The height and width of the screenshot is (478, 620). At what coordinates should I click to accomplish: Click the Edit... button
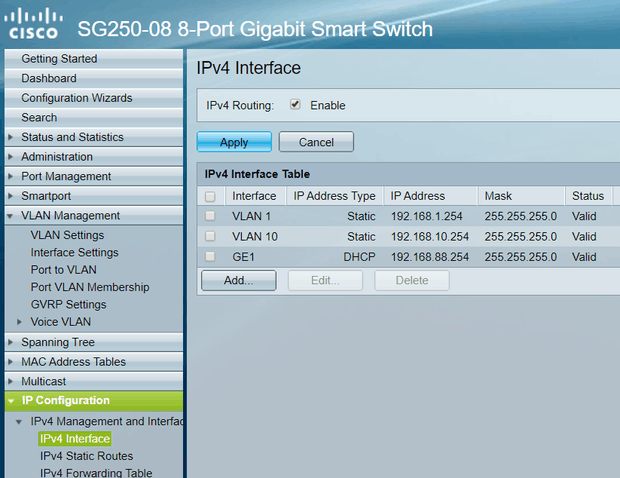pos(325,280)
